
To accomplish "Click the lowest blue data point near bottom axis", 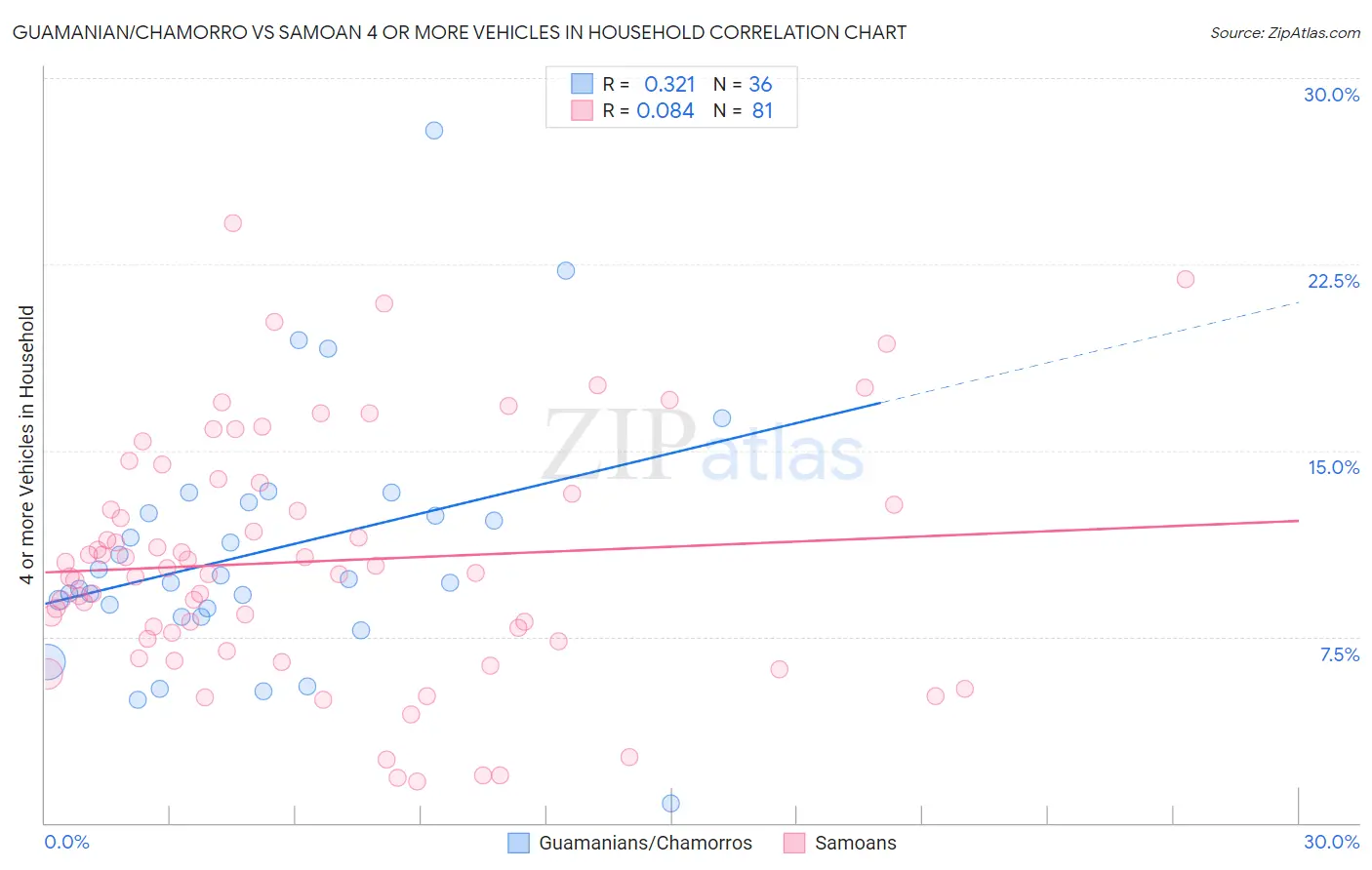I will point(671,804).
